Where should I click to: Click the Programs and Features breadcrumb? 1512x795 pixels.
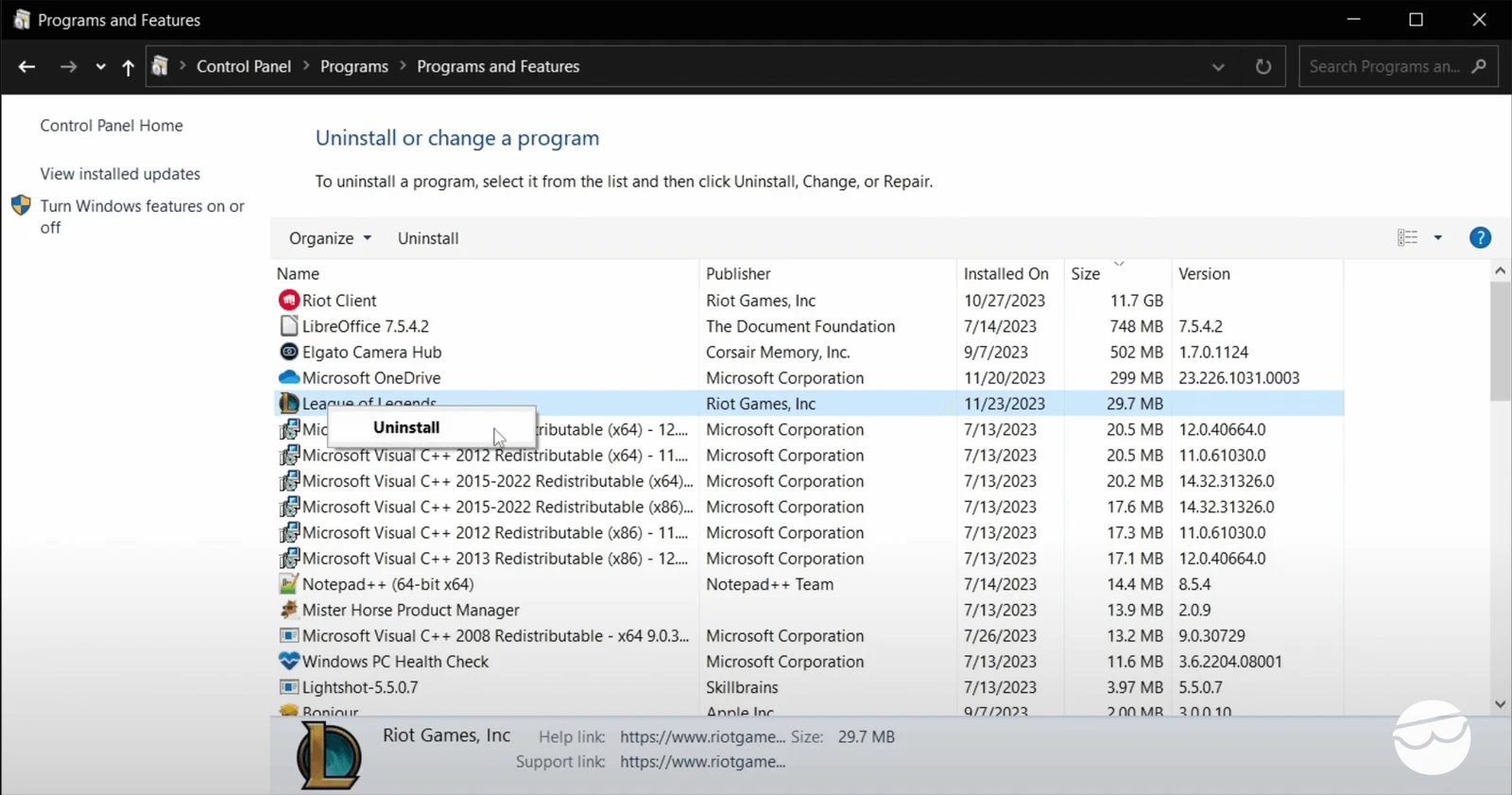coord(498,66)
